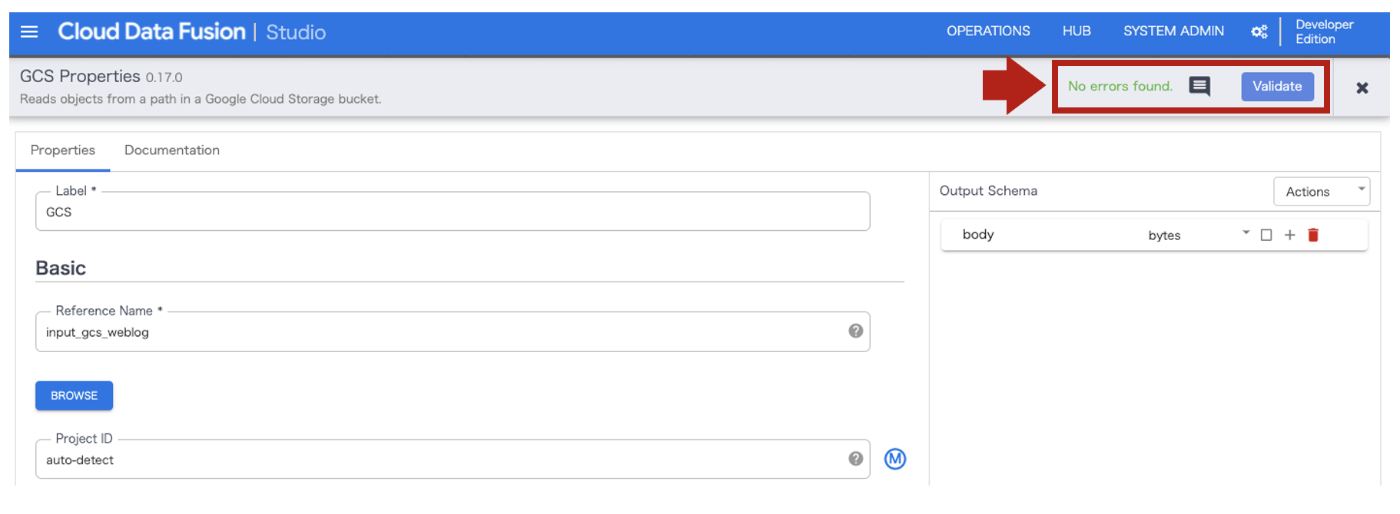Open the hamburger navigation menu
The width and height of the screenshot is (1400, 514).
pos(29,32)
